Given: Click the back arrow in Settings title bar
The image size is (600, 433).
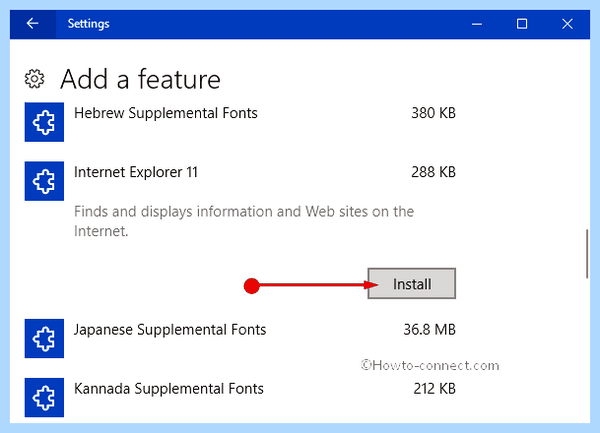Looking at the screenshot, I should pyautogui.click(x=33, y=24).
